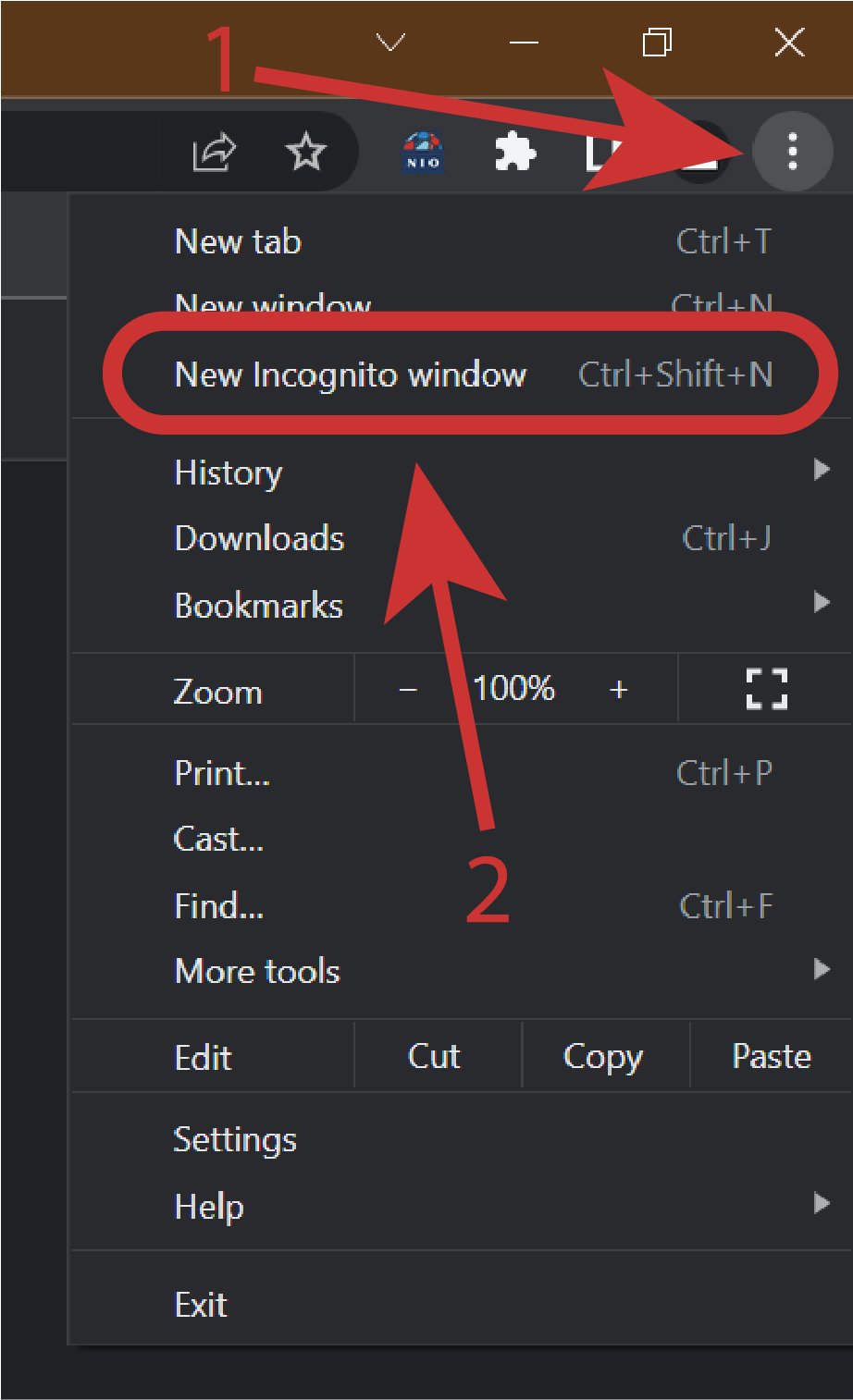The image size is (853, 1400).
Task: Open Chrome Settings
Action: [x=235, y=1139]
